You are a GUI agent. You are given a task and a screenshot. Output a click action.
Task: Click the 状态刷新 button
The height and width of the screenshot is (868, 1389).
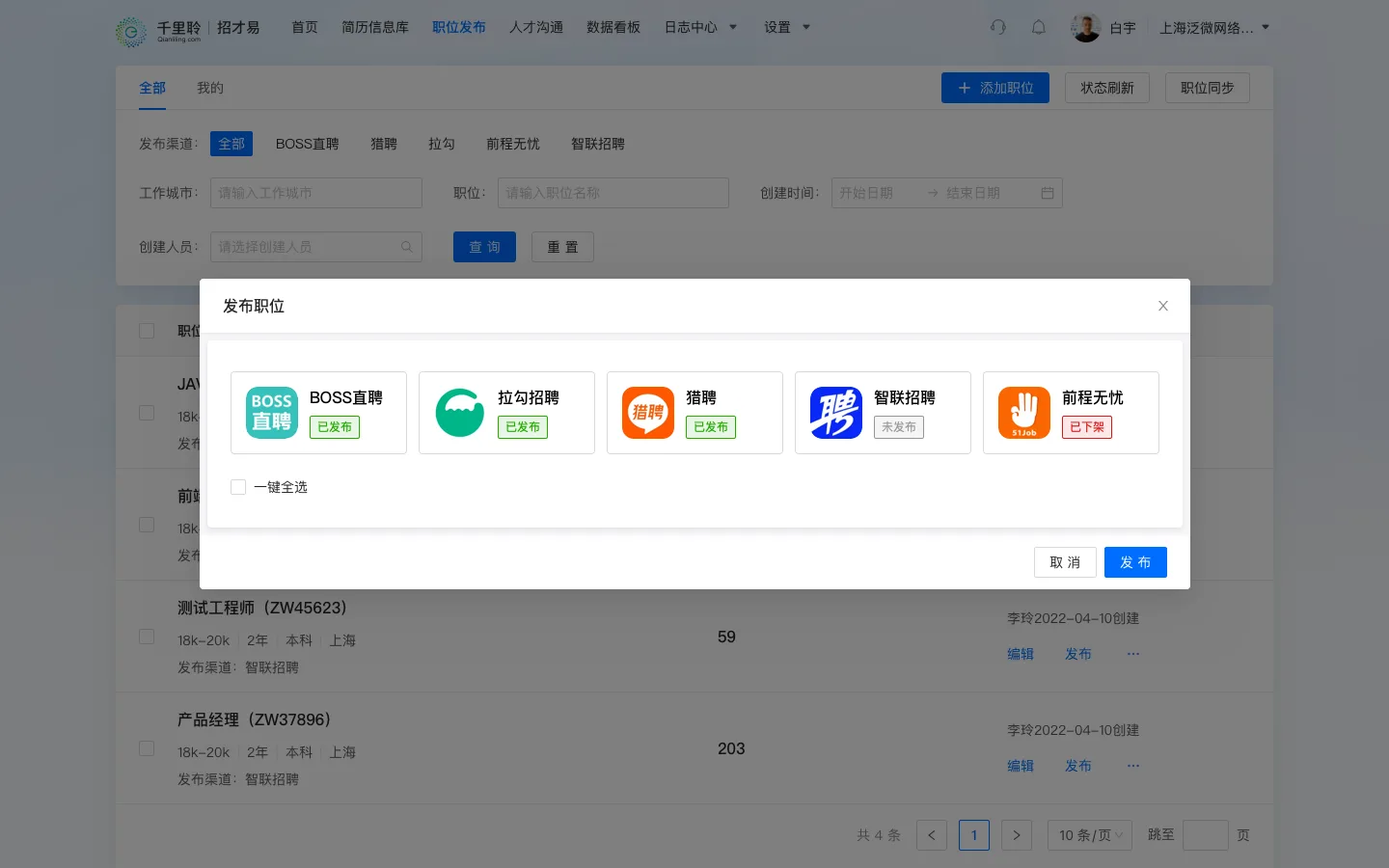click(1107, 88)
